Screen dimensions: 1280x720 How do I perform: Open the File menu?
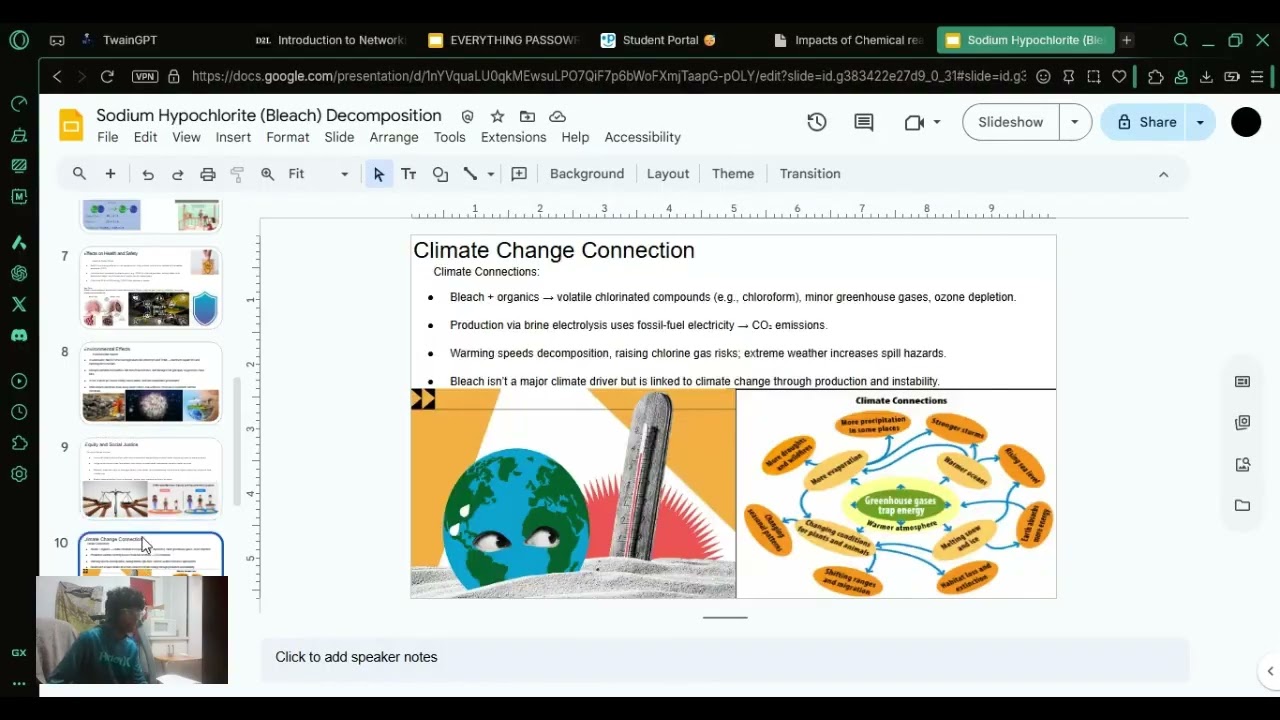pos(107,137)
